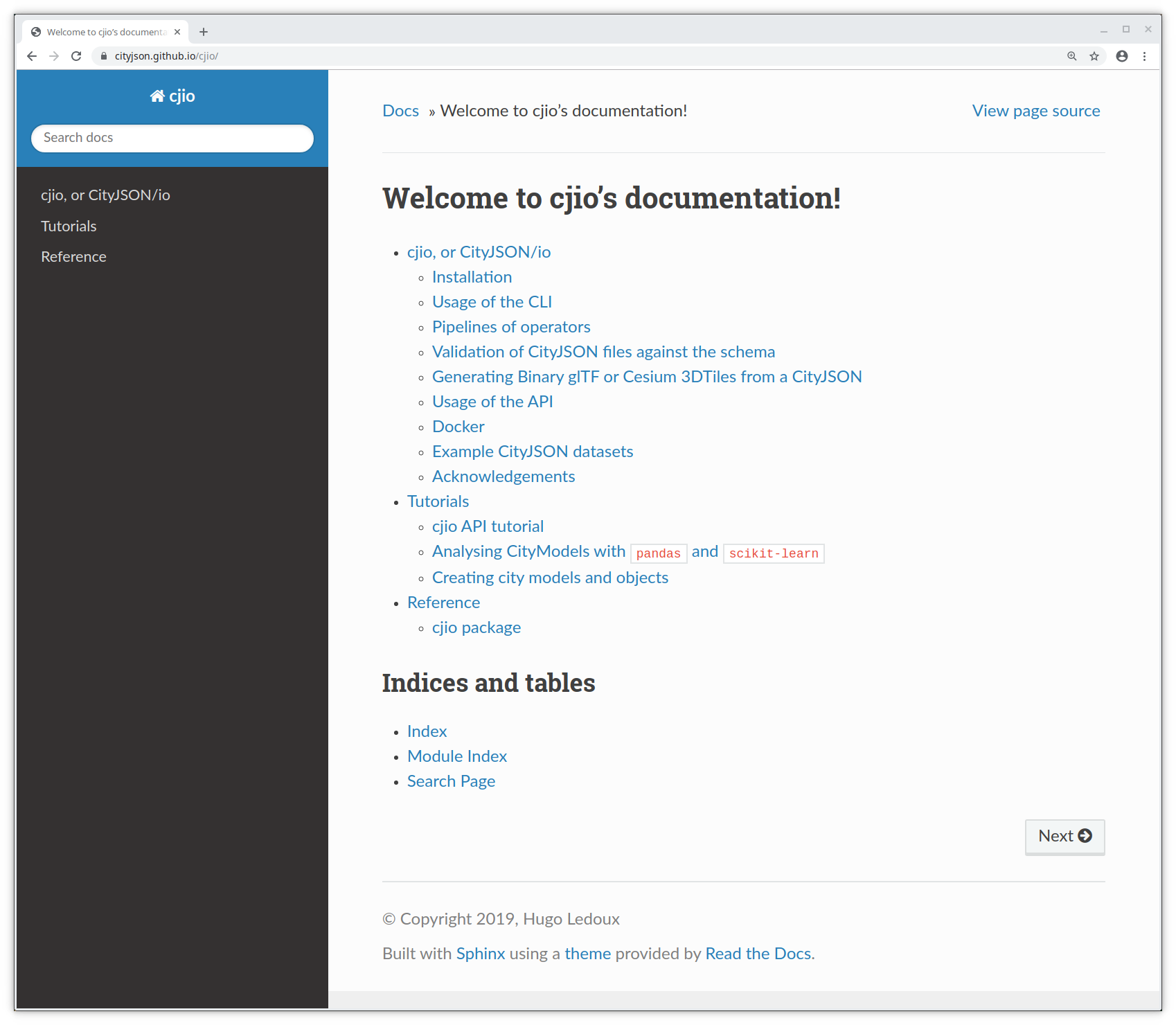Open the Acknowledgements link
This screenshot has height=1025, width=1176.
(504, 476)
